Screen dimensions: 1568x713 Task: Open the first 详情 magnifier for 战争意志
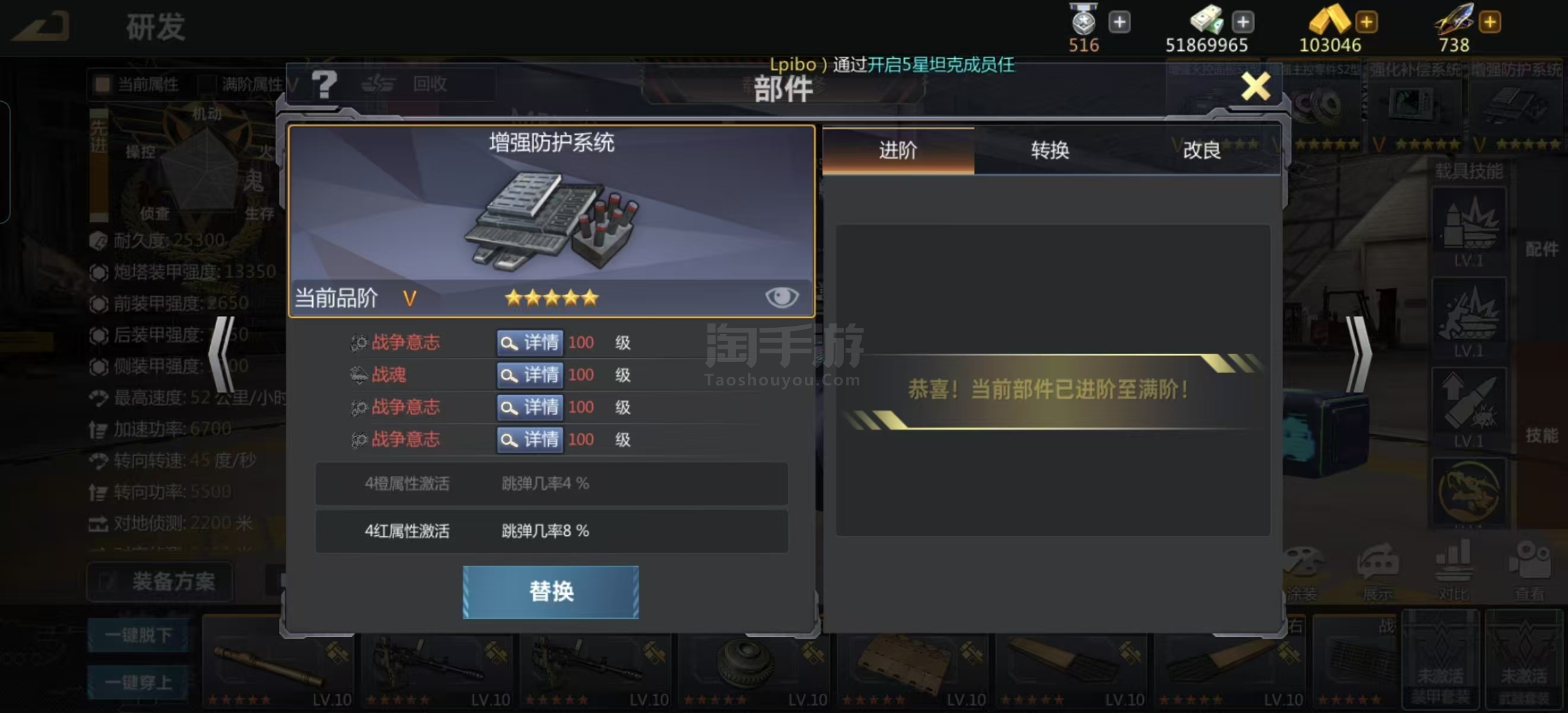pos(529,342)
